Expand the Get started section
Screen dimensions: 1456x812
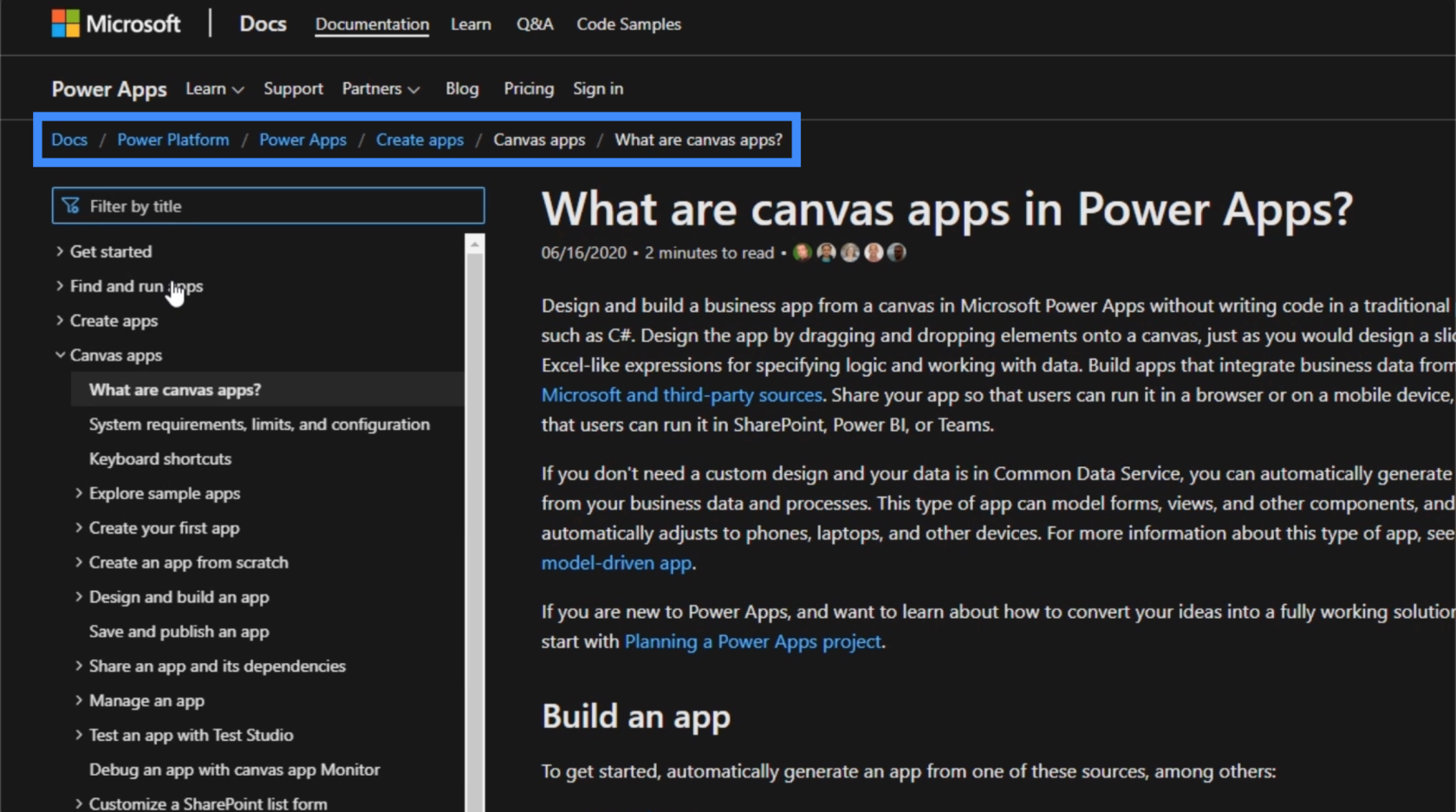tap(60, 251)
